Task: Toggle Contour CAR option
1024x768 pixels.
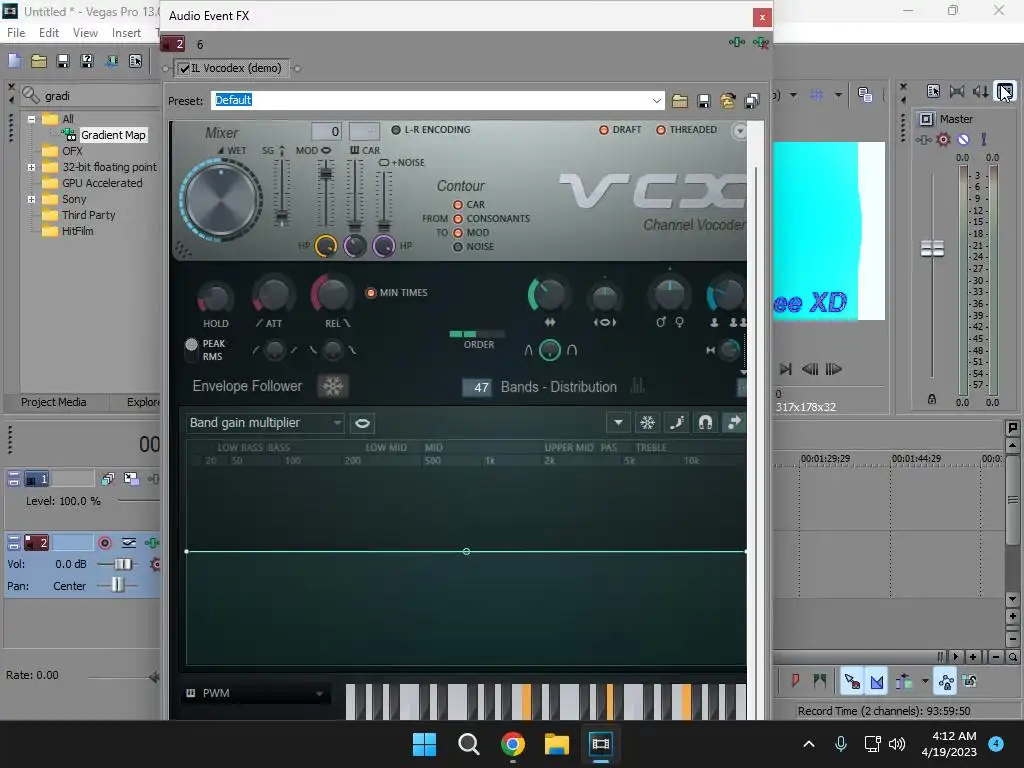Action: 458,204
